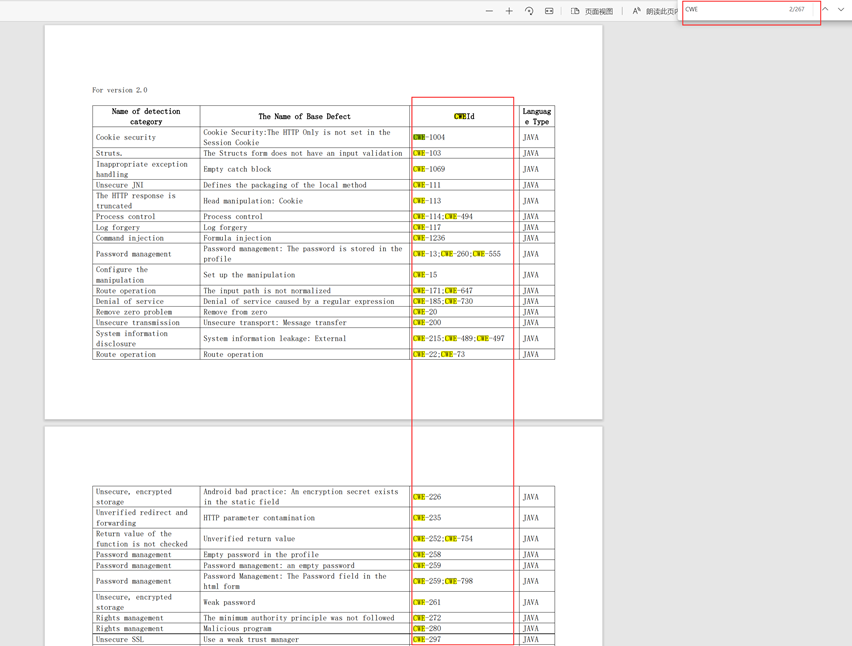Select the CWE-226 highlighted entry
Viewport: 852px width, 646px height.
427,497
